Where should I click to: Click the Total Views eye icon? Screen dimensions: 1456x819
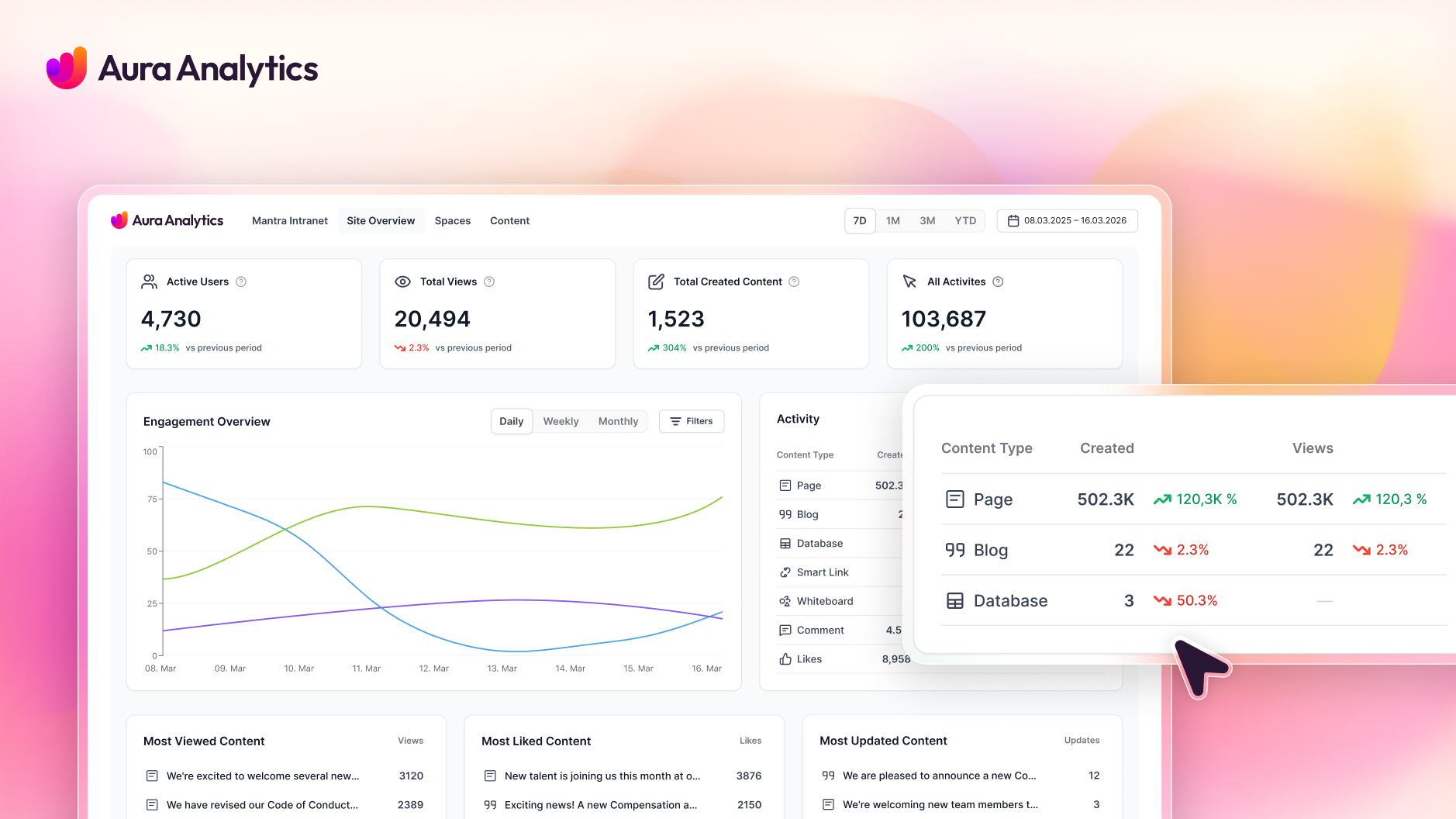pyautogui.click(x=403, y=282)
